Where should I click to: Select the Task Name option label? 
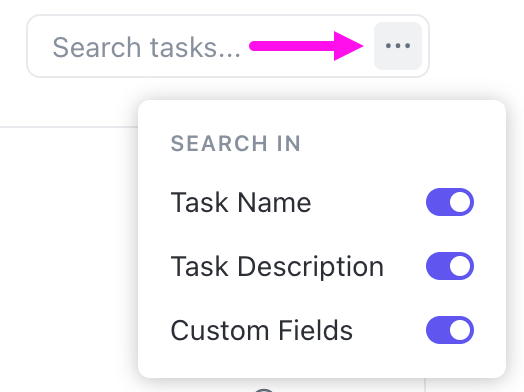(241, 202)
